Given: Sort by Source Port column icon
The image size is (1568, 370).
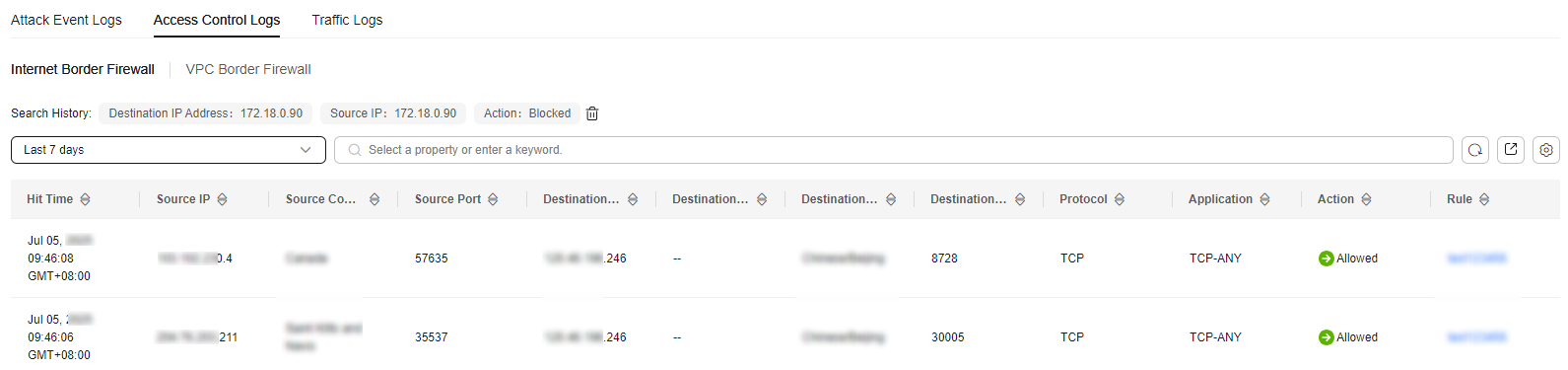Looking at the screenshot, I should tap(493, 199).
